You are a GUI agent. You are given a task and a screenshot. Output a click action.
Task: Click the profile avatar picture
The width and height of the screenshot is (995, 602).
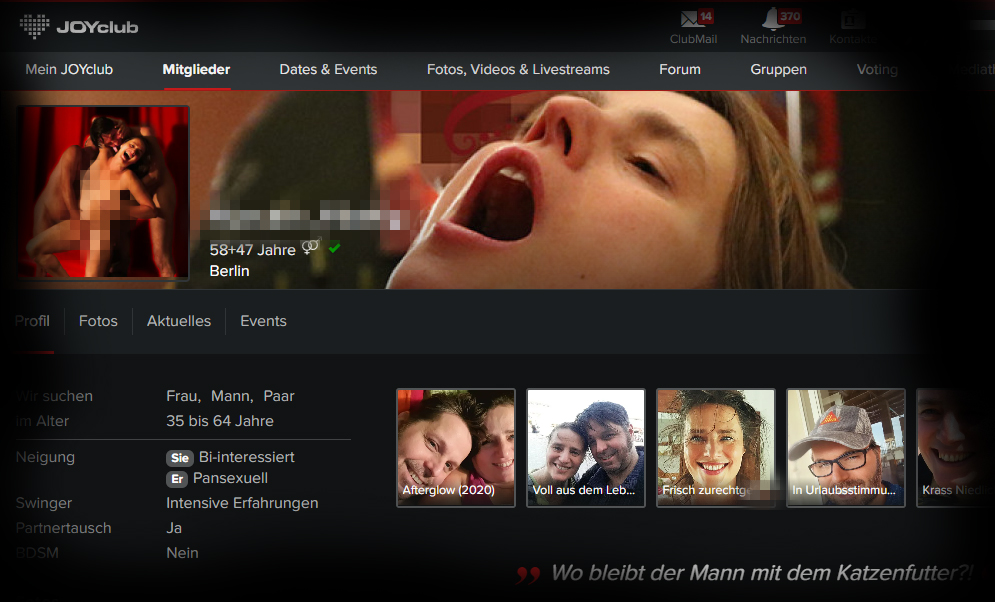[103, 192]
